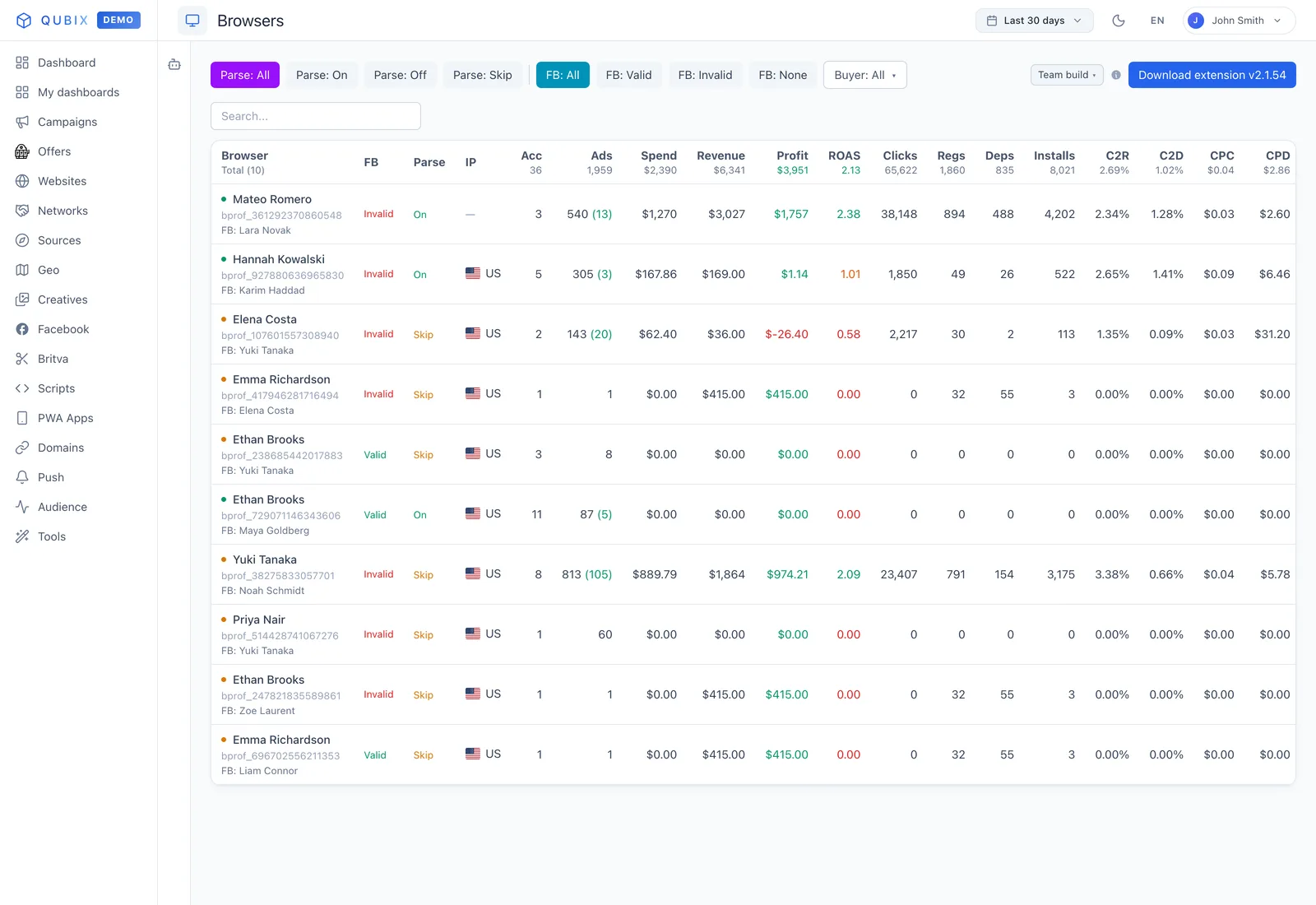Toggle the Parse: On filter
1316x905 pixels.
click(322, 75)
